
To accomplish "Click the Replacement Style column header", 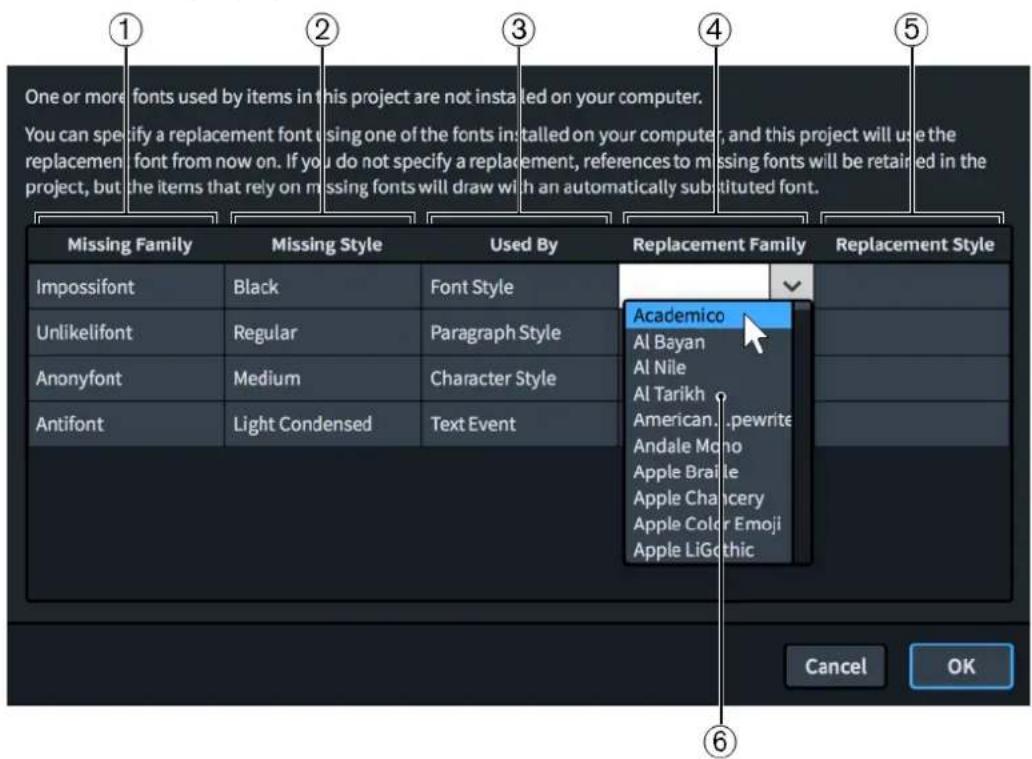I will [914, 245].
